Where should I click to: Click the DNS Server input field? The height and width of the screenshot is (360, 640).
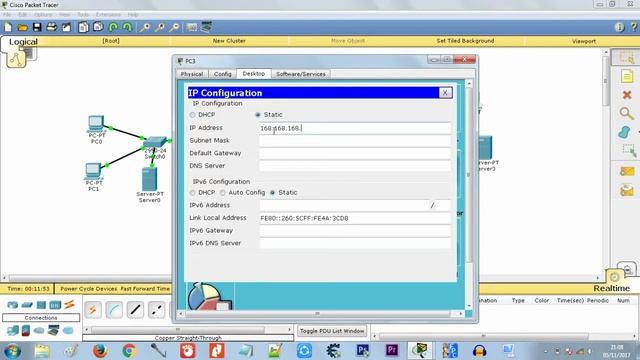pyautogui.click(x=355, y=166)
